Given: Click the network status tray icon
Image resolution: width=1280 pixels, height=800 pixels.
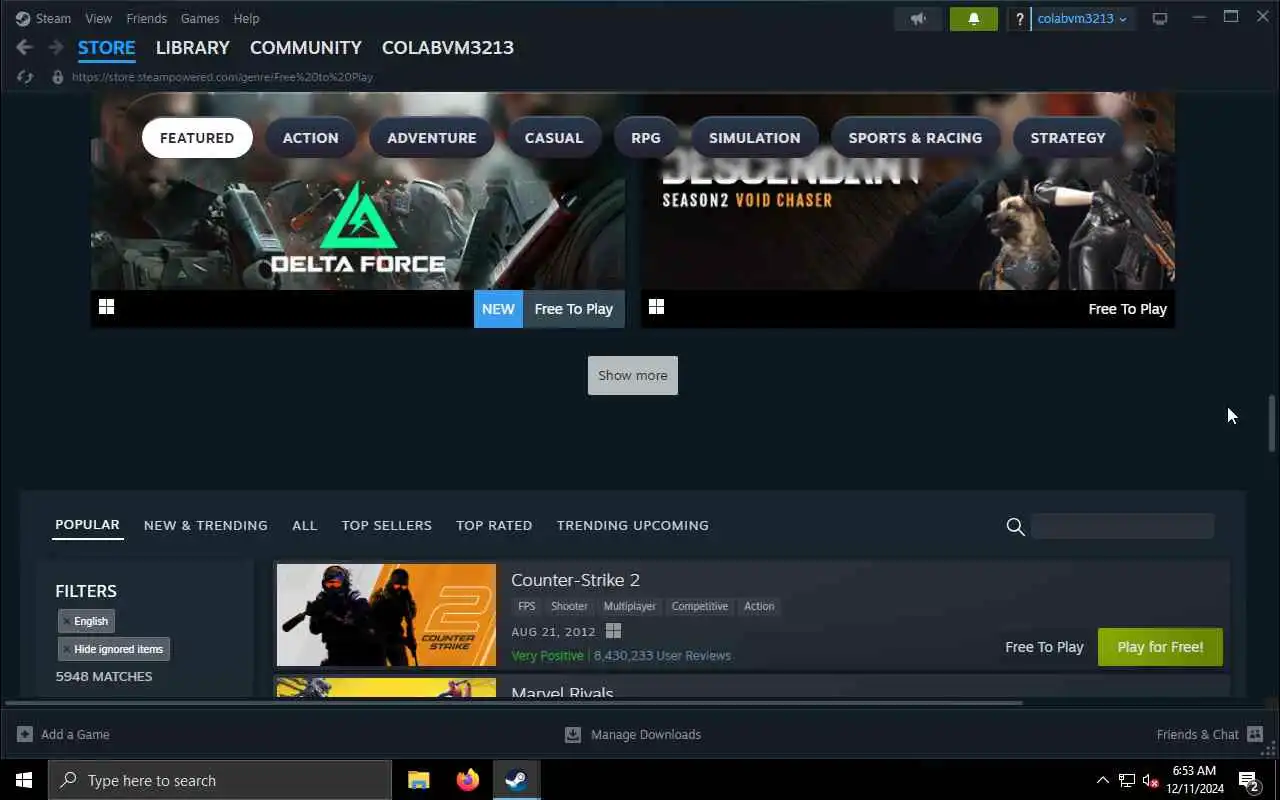Looking at the screenshot, I should [x=1127, y=780].
